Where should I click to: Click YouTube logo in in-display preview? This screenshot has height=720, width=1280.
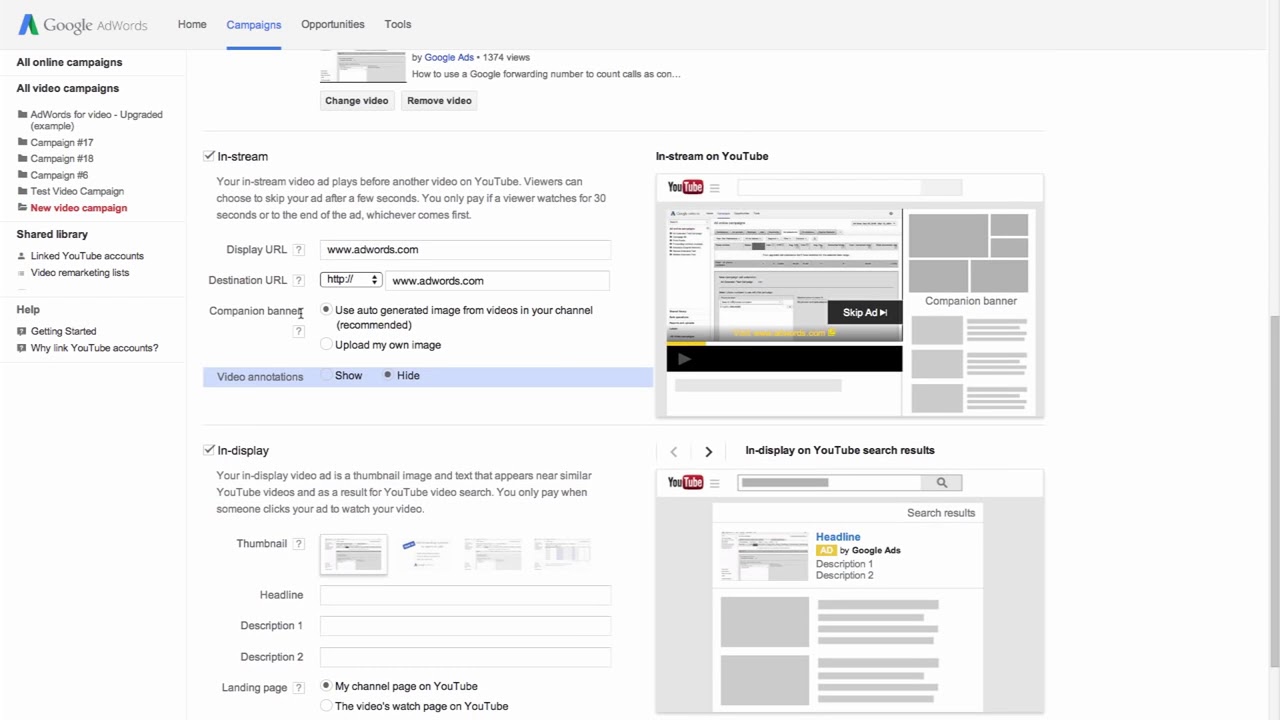686,483
